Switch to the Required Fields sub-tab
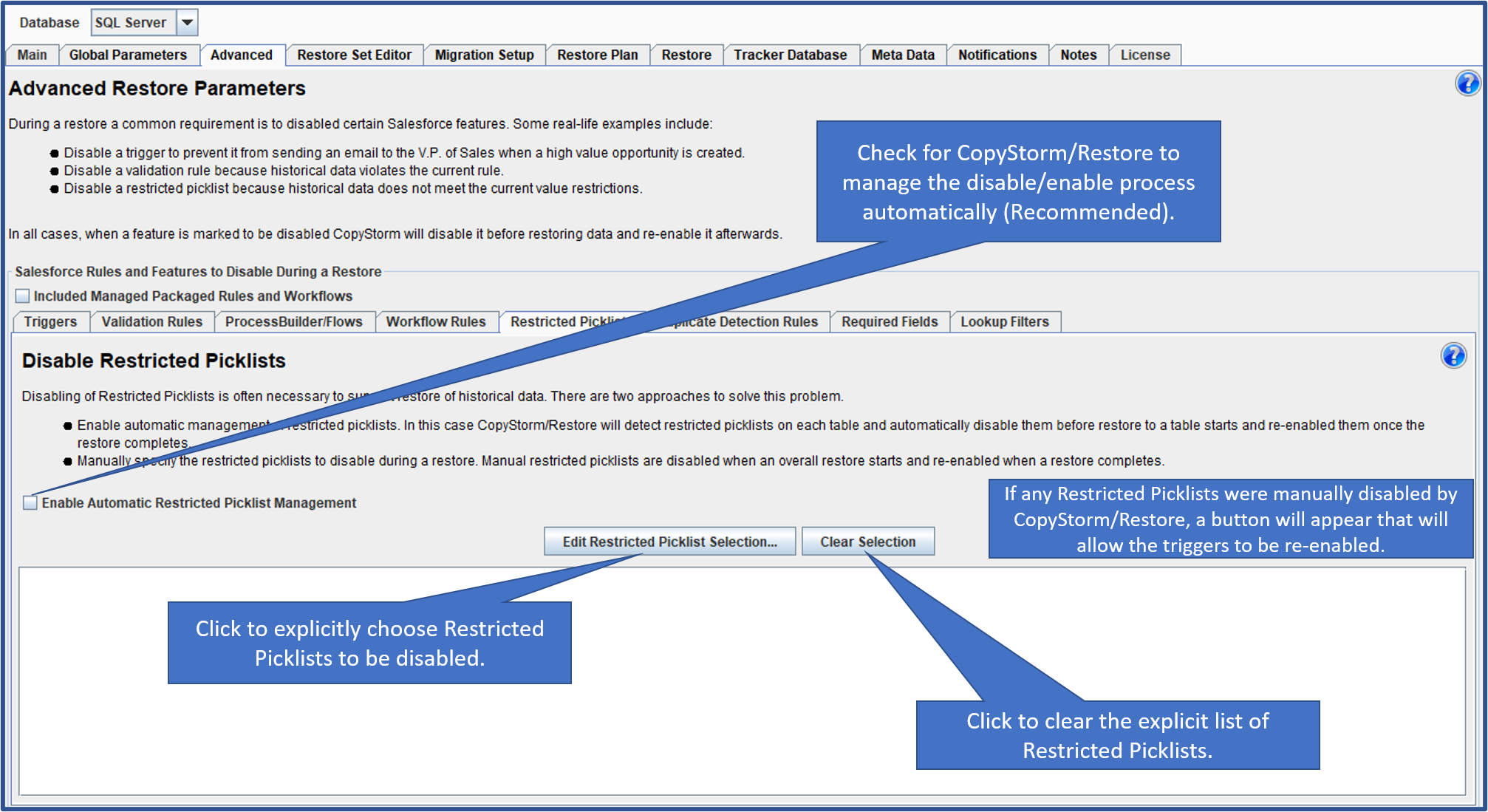The height and width of the screenshot is (812, 1488). 890,321
